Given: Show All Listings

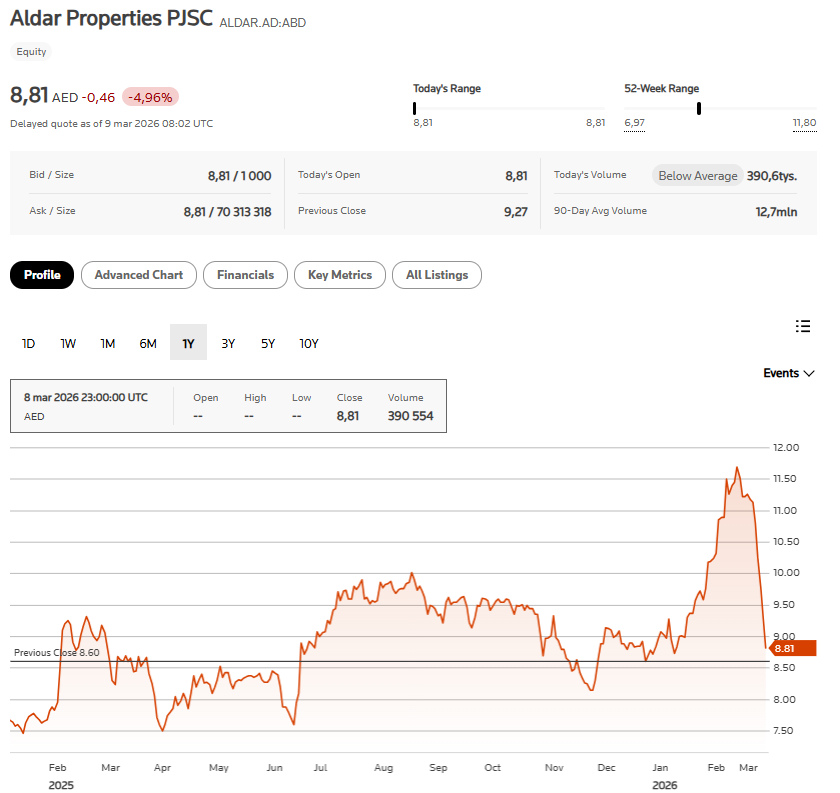Looking at the screenshot, I should click(x=437, y=275).
